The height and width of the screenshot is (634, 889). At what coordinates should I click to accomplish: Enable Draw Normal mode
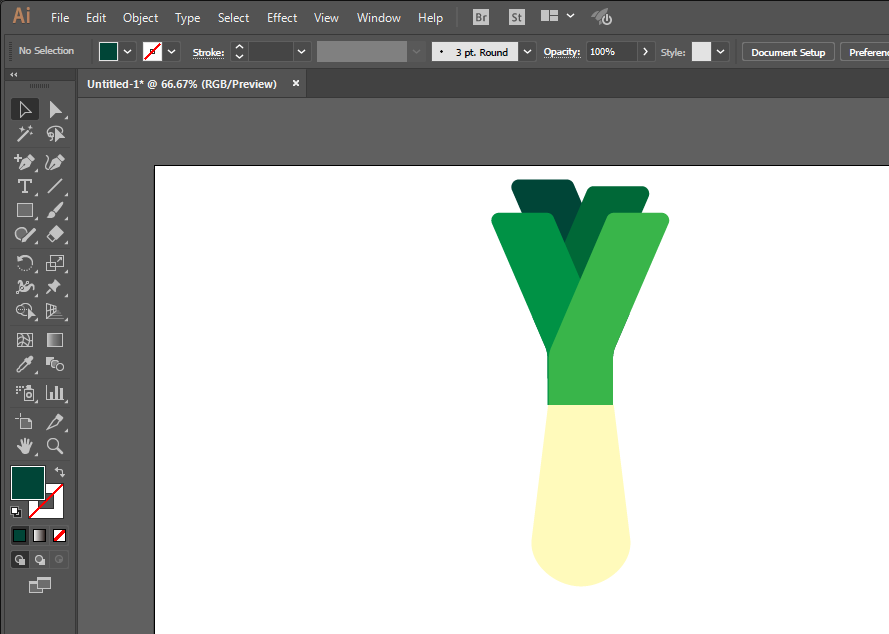point(20,560)
